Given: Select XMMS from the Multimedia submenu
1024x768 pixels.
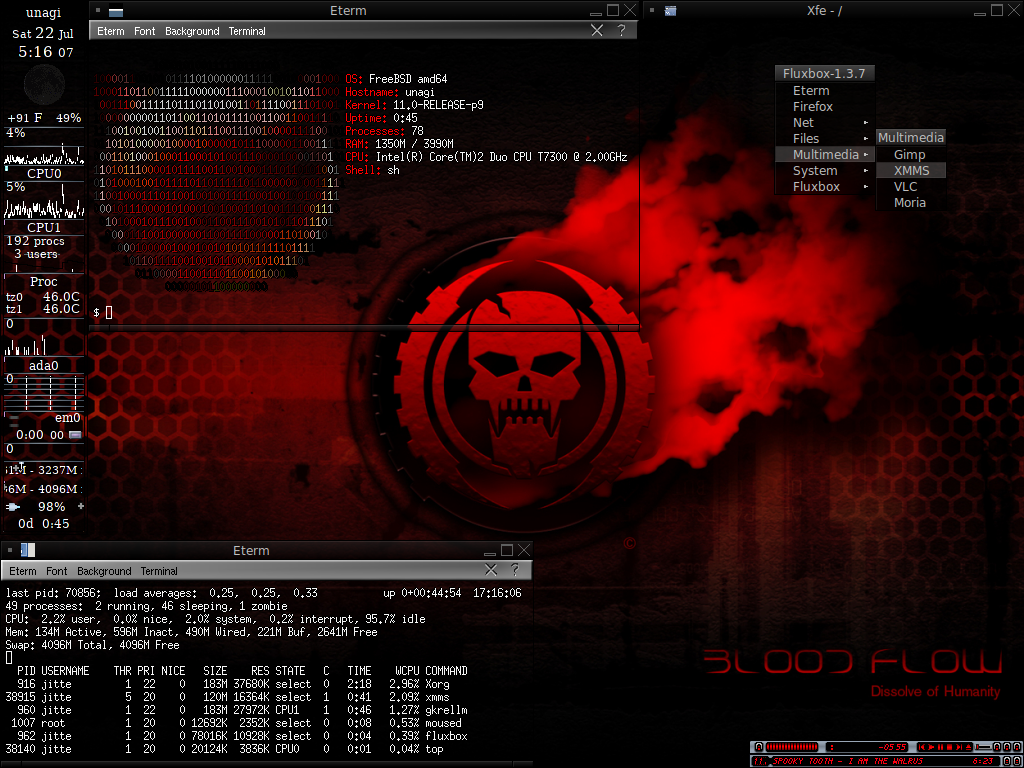Looking at the screenshot, I should 911,171.
